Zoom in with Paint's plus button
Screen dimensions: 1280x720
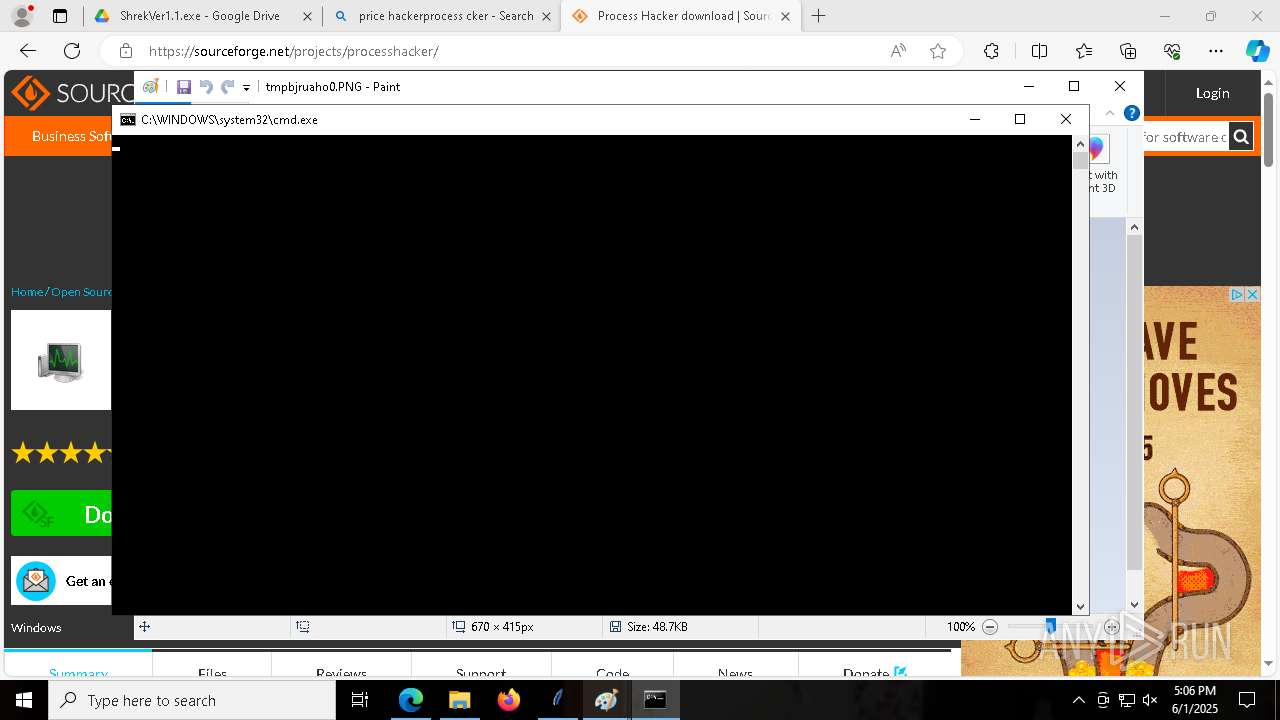click(1111, 627)
